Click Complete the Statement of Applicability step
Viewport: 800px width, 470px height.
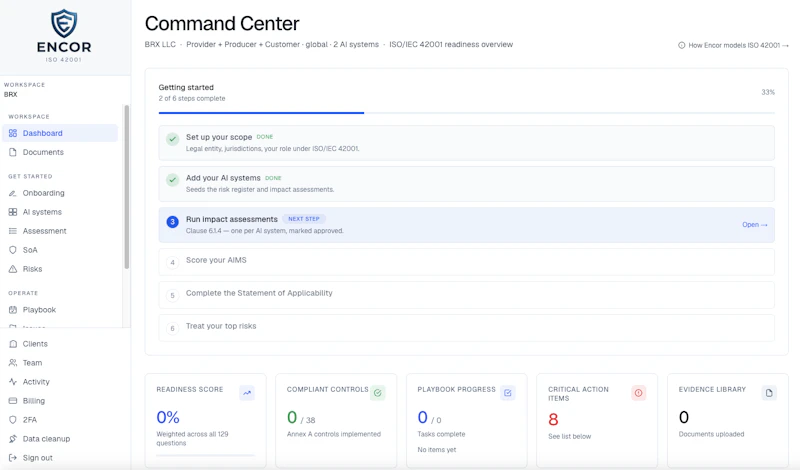(466, 295)
